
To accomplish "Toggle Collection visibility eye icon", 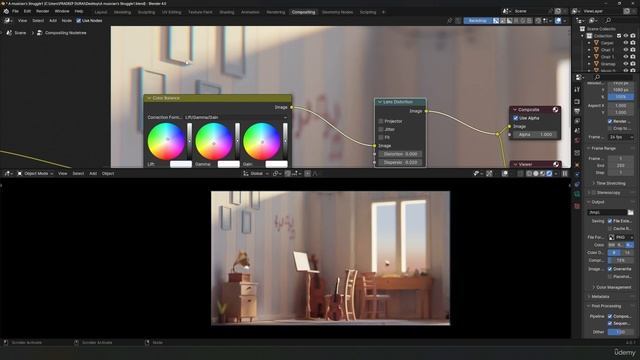I will coord(626,36).
